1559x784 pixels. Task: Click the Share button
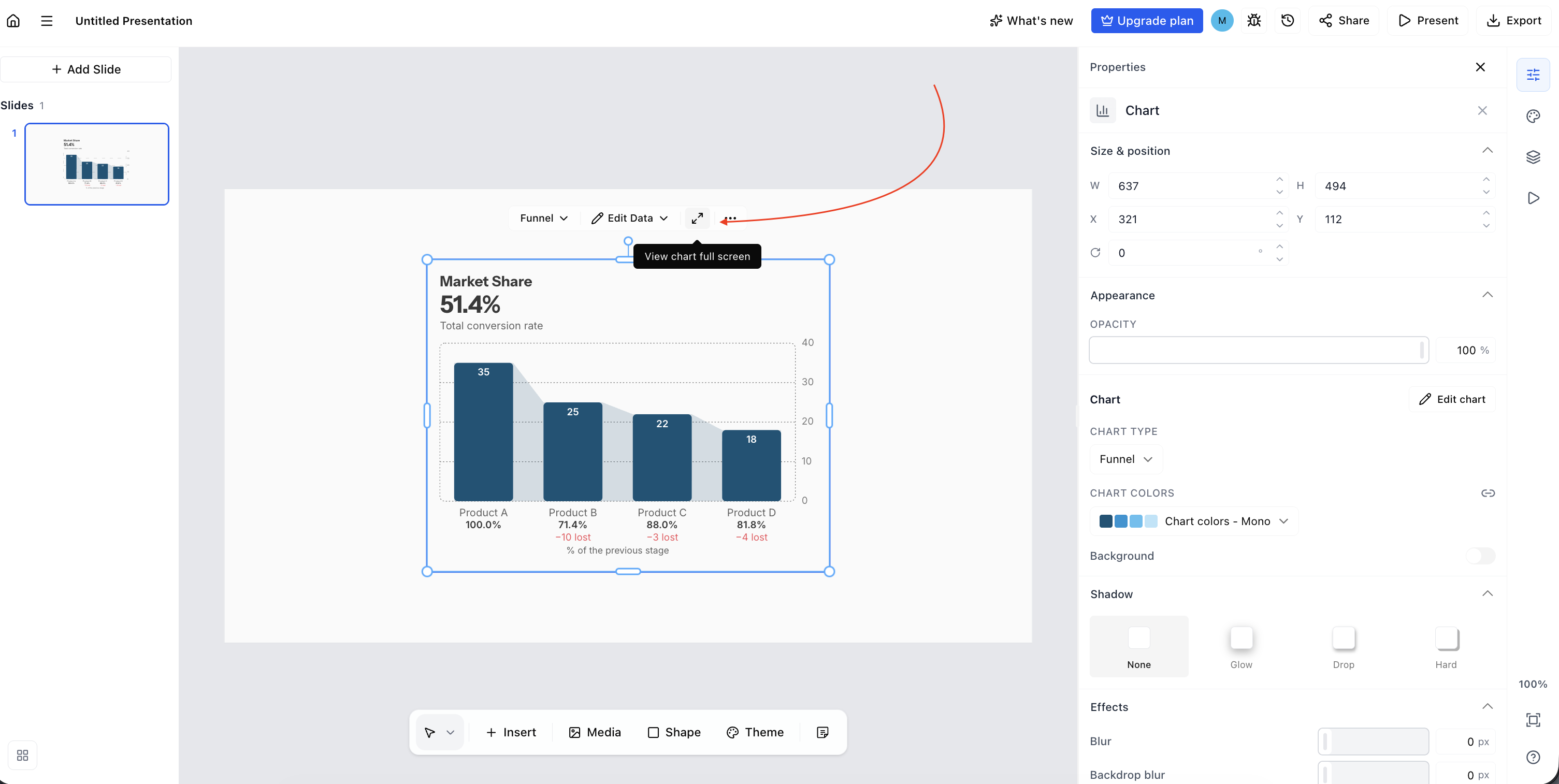click(x=1344, y=21)
